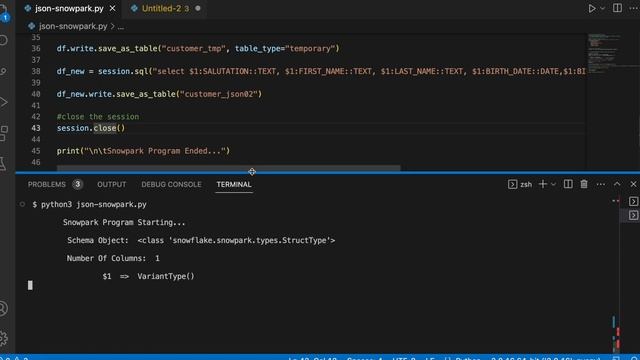Select the first terminal in the terminals list
640x360 pixels.
pos(633,201)
